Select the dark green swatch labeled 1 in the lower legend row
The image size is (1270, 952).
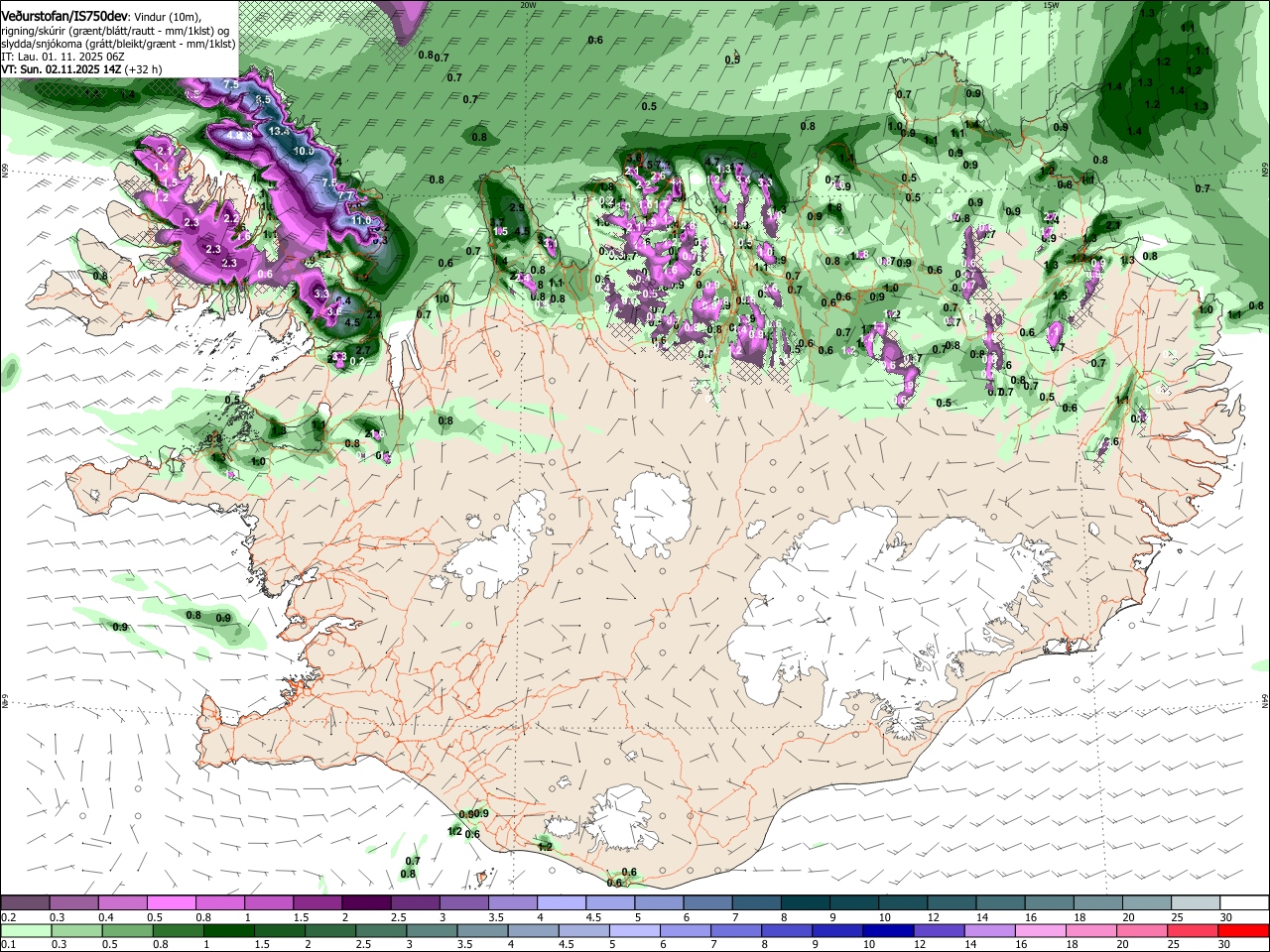(x=228, y=930)
